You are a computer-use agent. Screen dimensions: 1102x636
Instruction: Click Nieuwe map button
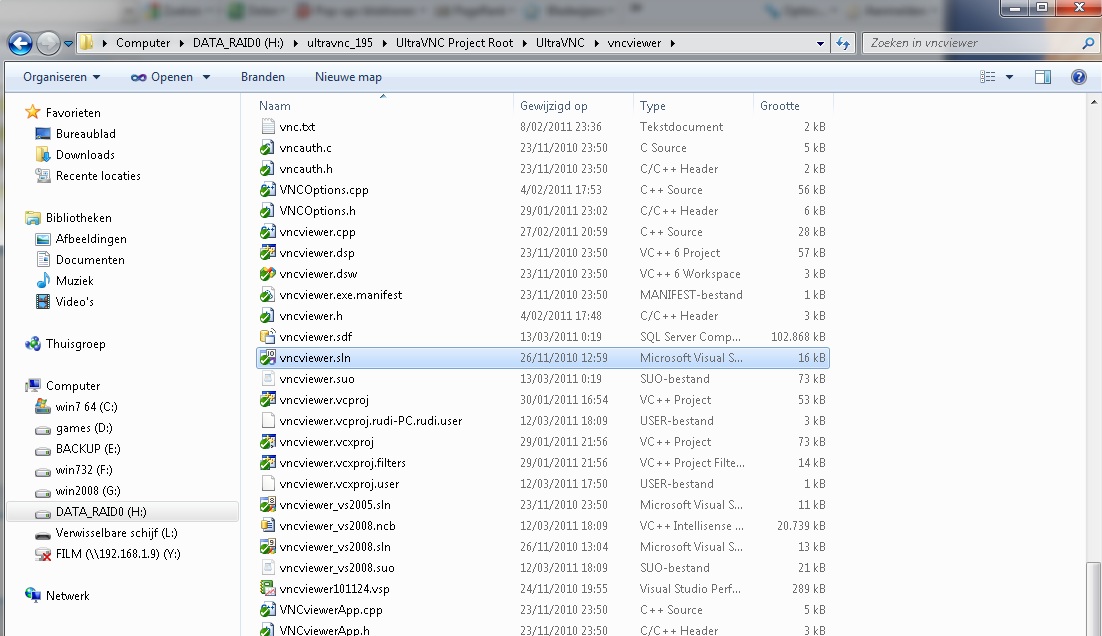(x=349, y=77)
